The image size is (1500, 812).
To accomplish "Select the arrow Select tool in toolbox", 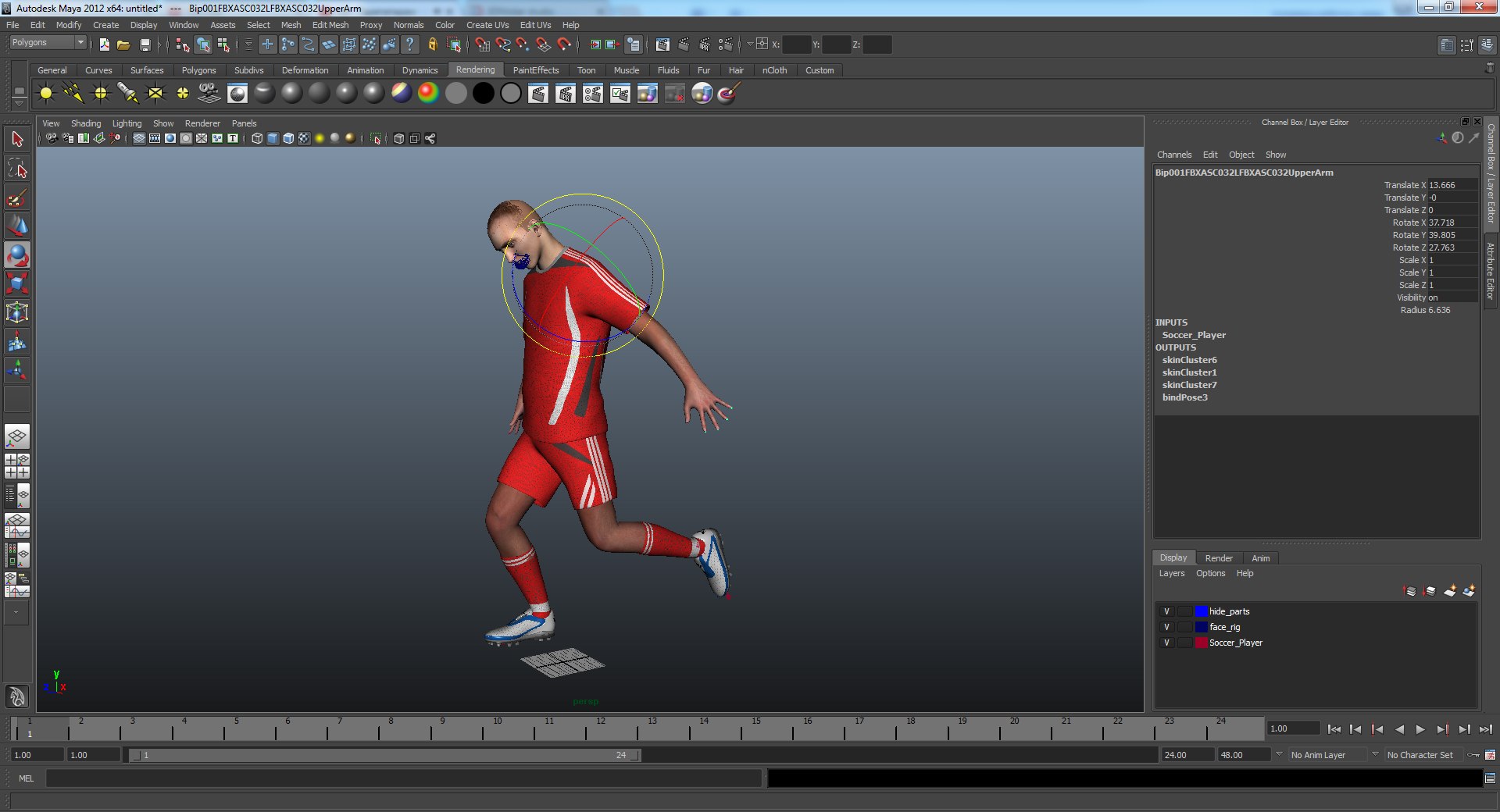I will [x=17, y=140].
